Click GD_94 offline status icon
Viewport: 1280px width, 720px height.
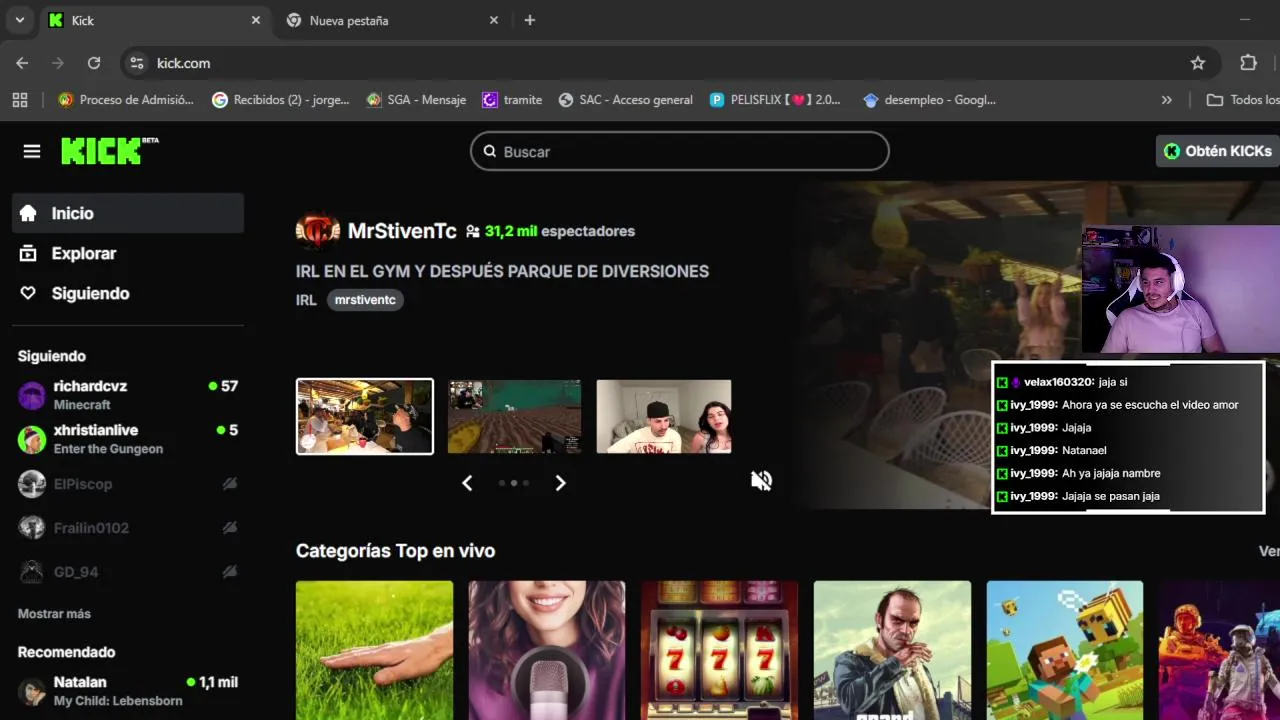tap(229, 572)
